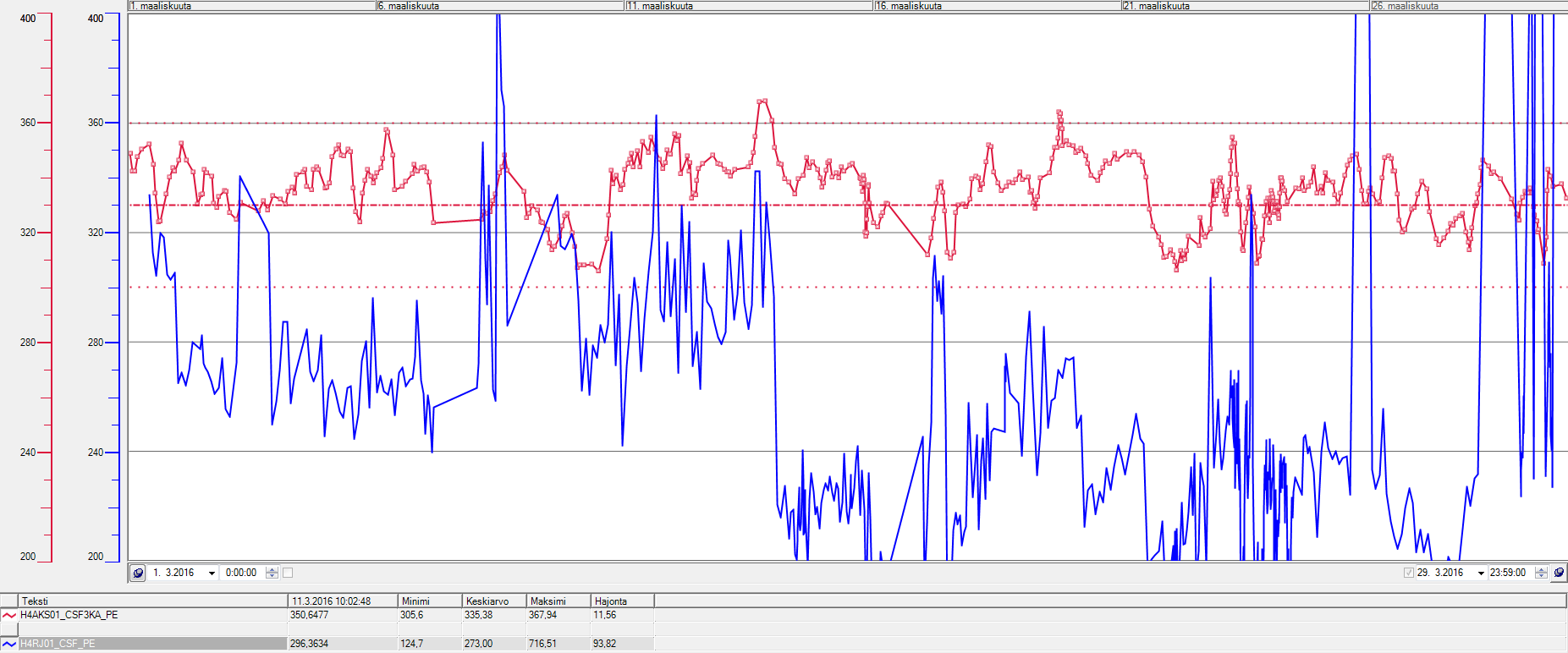Click the 26. maaliskuuta date header
1568x653 pixels.
pyautogui.click(x=1468, y=6)
